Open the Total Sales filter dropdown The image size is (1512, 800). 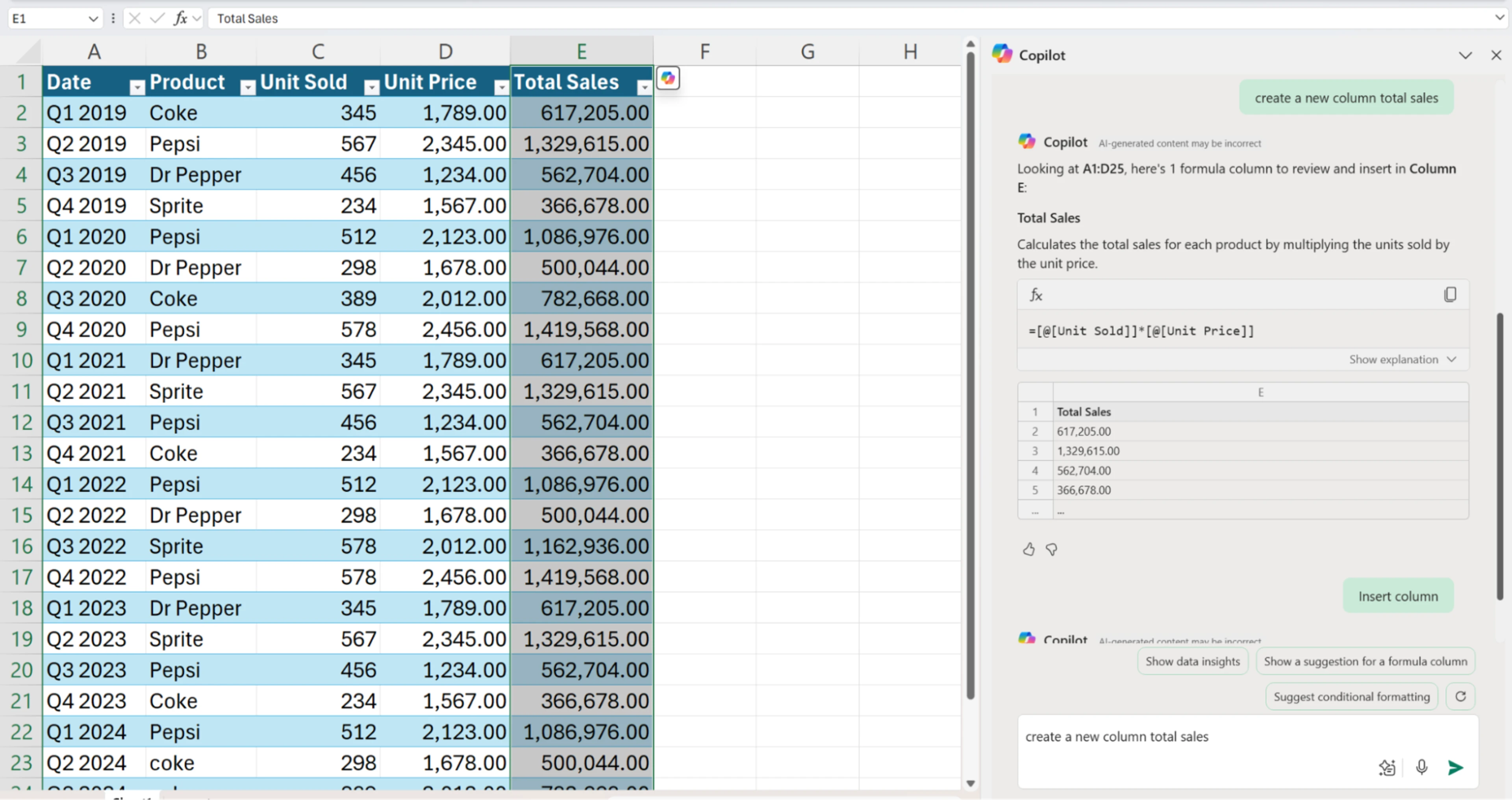(645, 87)
